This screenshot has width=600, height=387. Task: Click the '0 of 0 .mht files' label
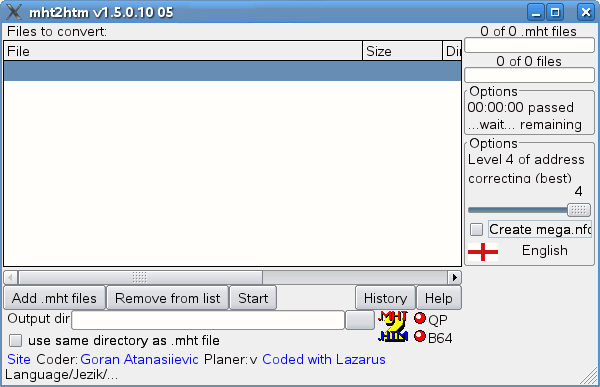(x=528, y=31)
